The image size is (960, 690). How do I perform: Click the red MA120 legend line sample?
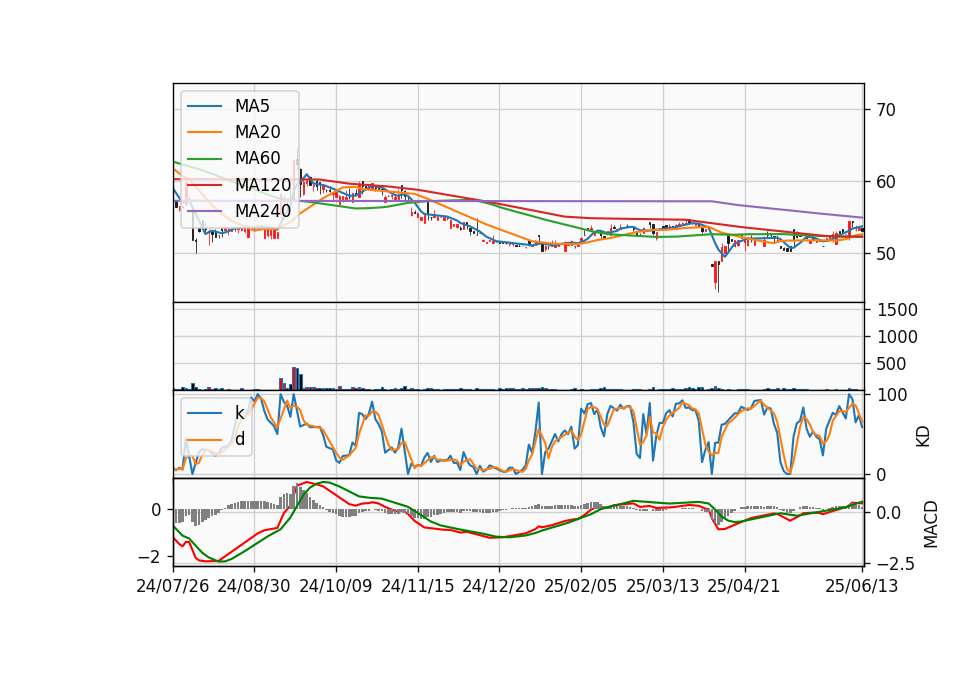pyautogui.click(x=204, y=185)
